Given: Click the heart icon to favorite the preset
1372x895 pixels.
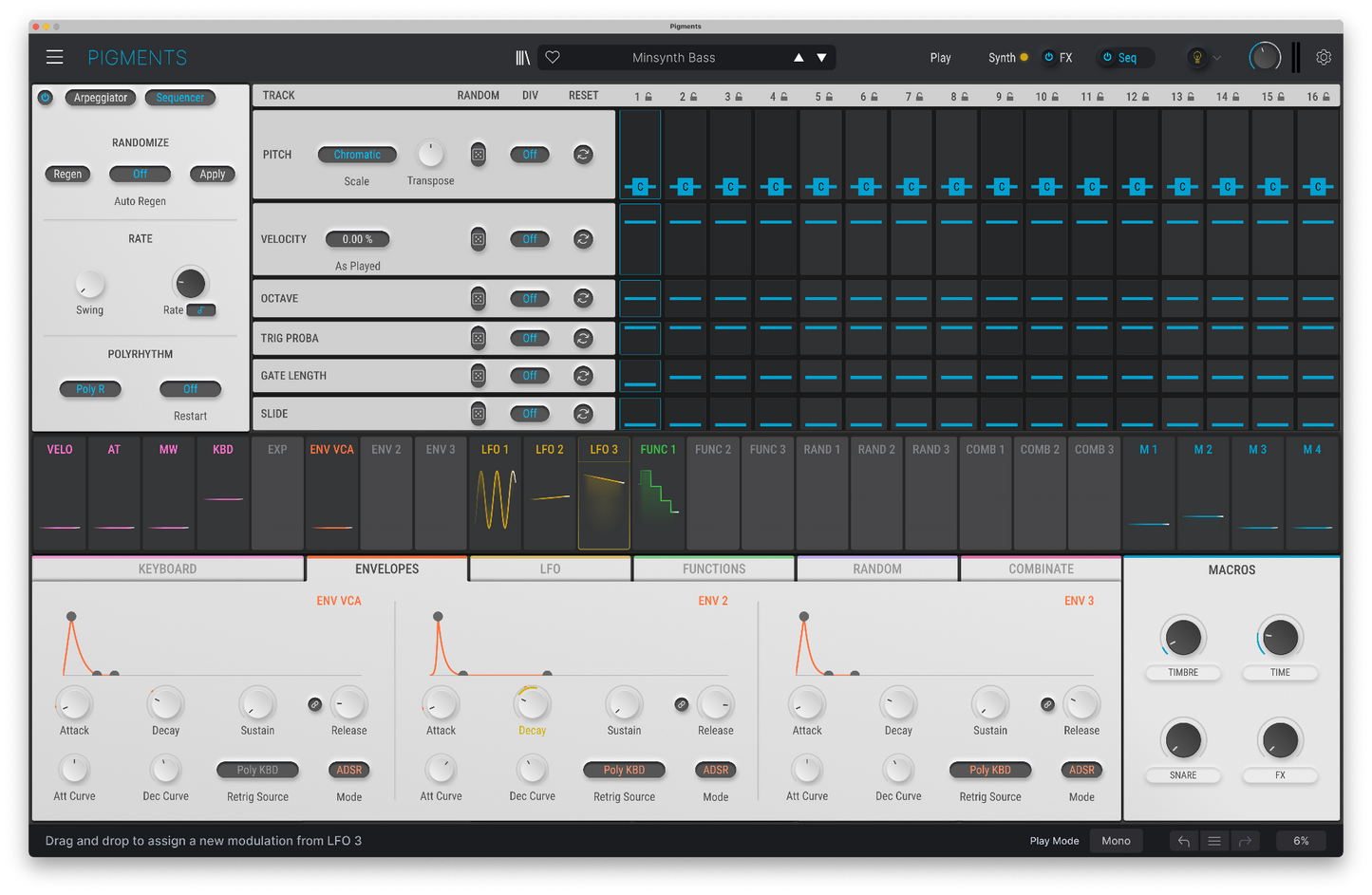Looking at the screenshot, I should pos(553,57).
